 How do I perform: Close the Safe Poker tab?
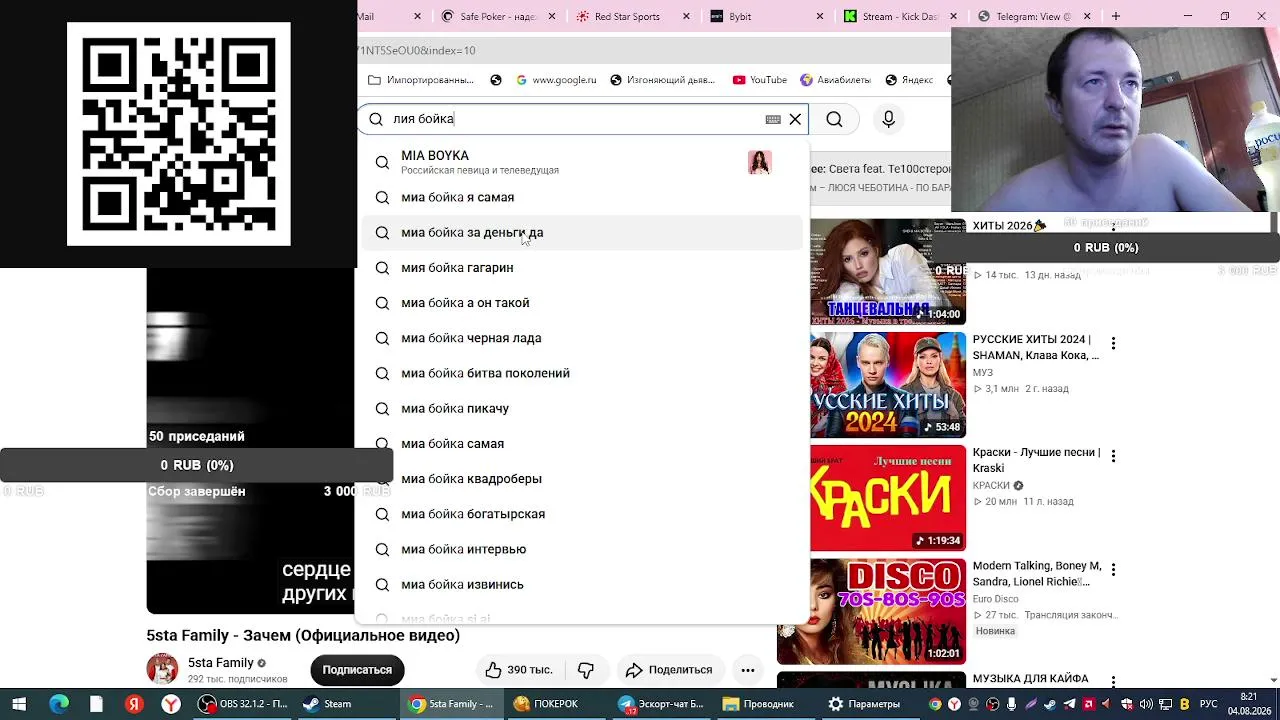point(553,16)
